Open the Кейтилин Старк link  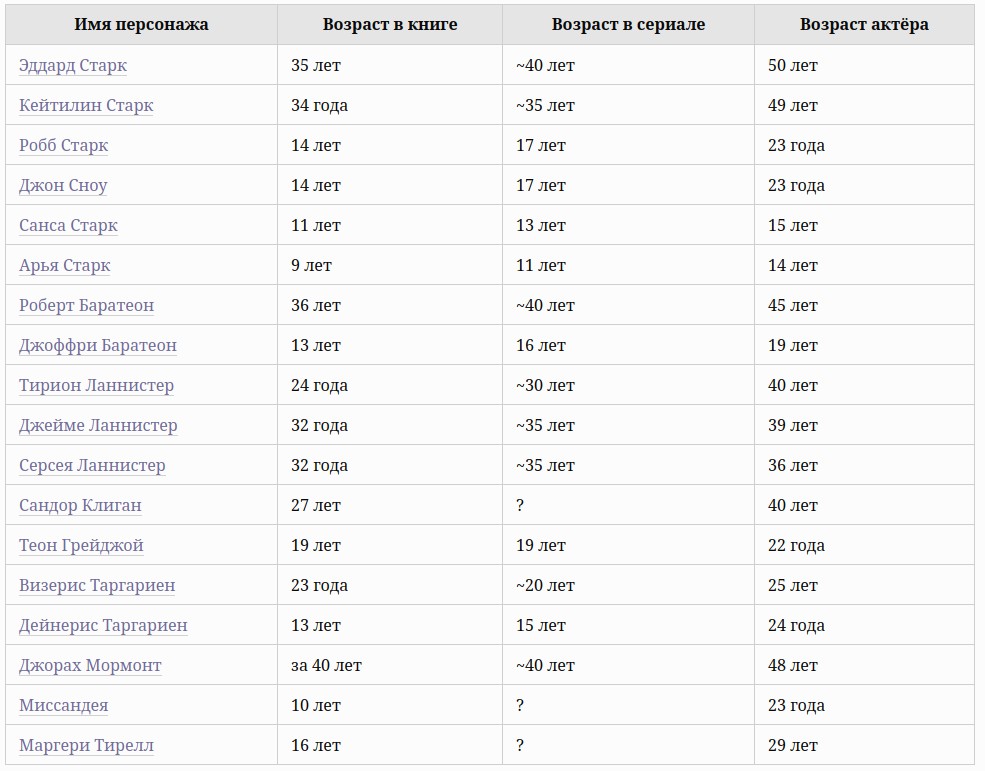point(86,106)
